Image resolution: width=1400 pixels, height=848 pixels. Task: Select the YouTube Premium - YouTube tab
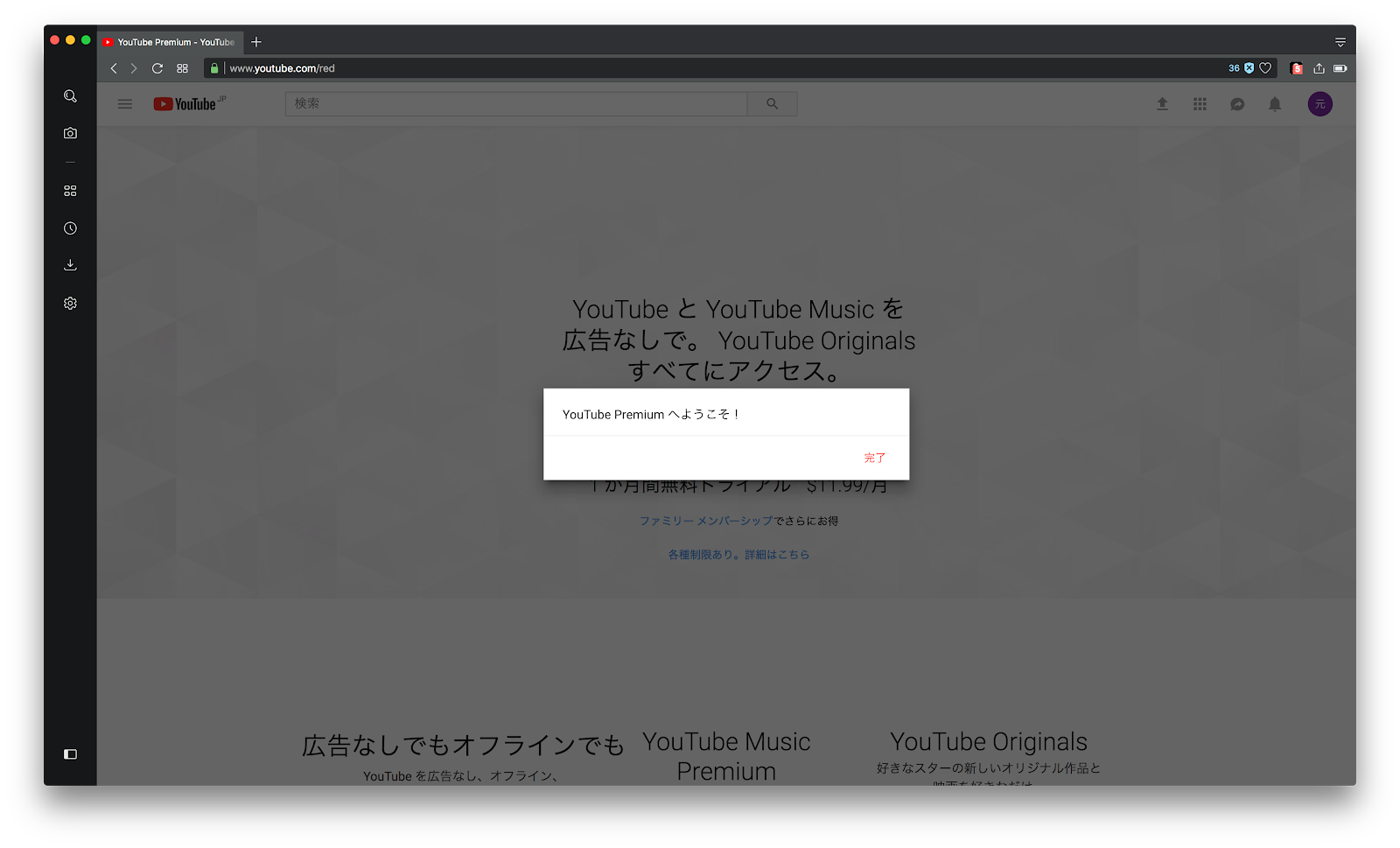click(x=171, y=42)
